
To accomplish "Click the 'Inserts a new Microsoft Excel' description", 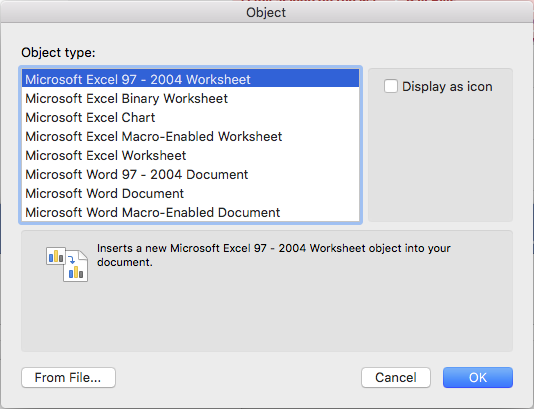I will pyautogui.click(x=273, y=255).
